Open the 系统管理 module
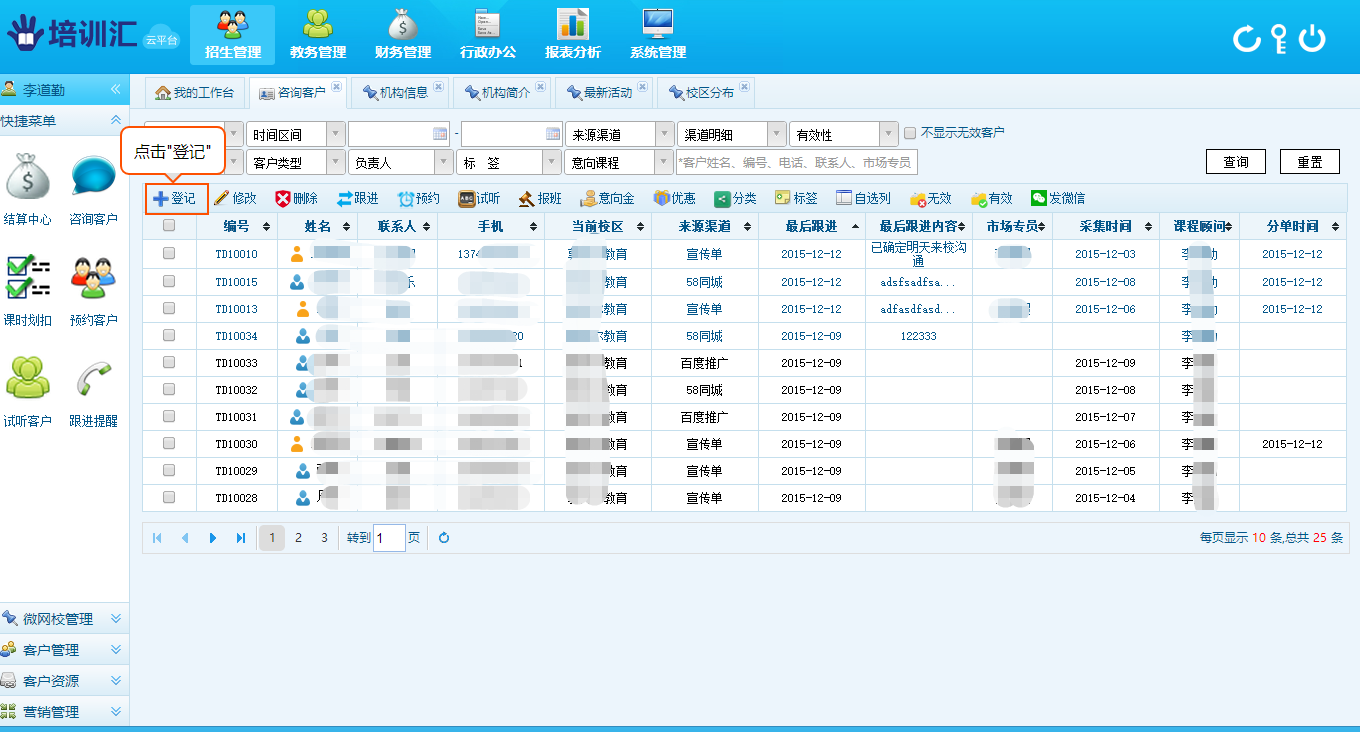This screenshot has width=1360, height=732. click(x=658, y=35)
